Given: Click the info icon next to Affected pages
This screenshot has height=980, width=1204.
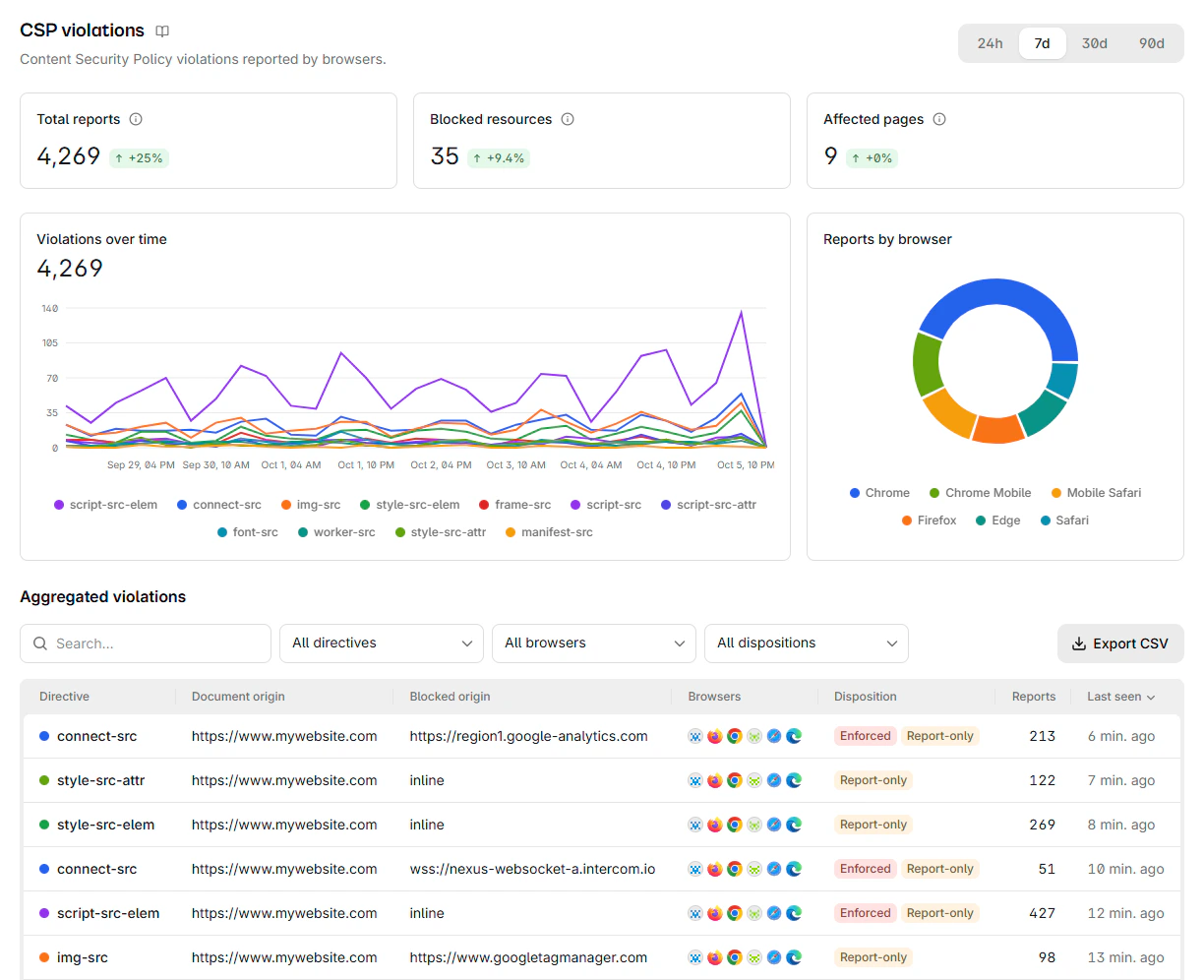Looking at the screenshot, I should click(939, 119).
